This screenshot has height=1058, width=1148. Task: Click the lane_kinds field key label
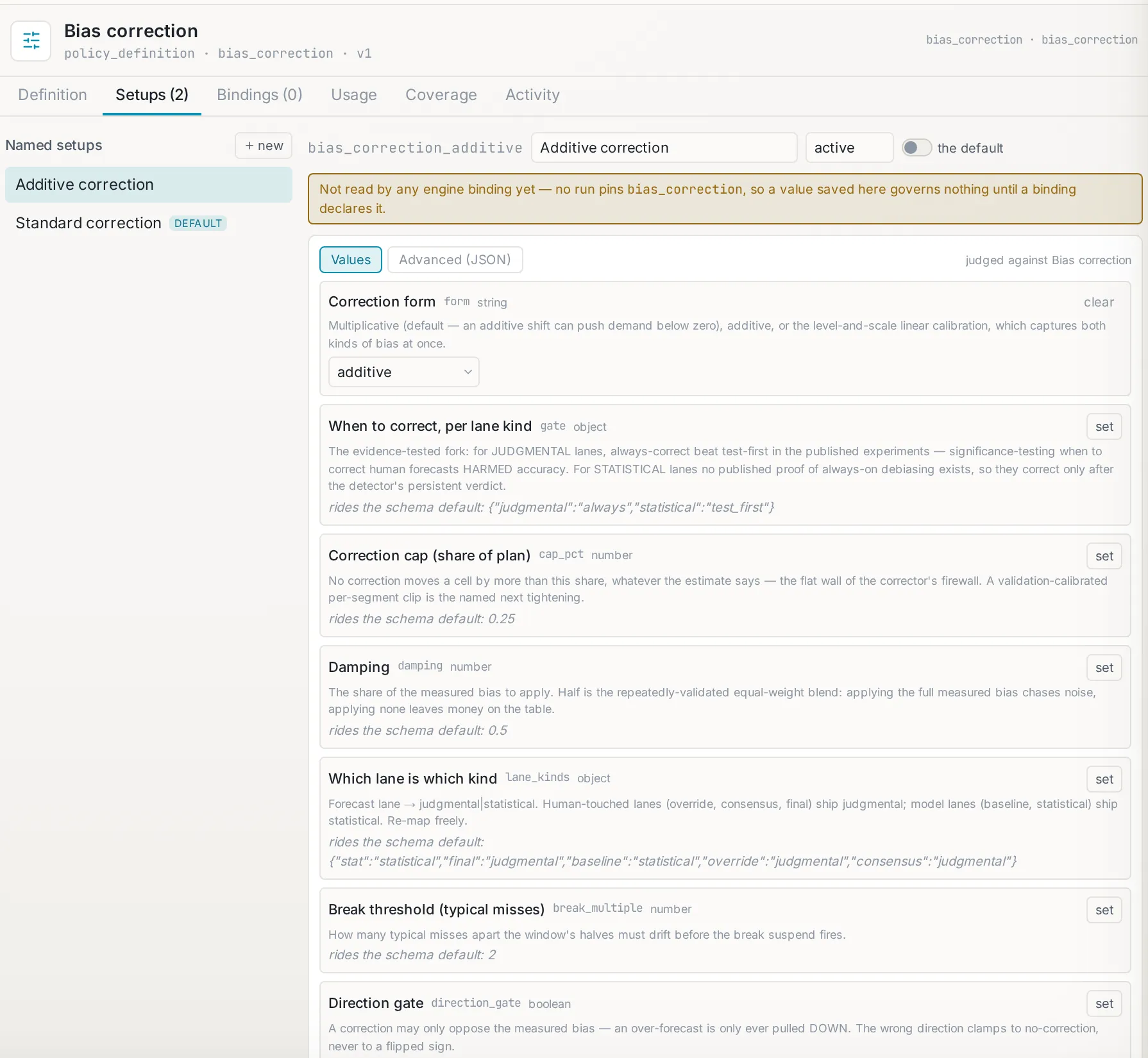[537, 777]
